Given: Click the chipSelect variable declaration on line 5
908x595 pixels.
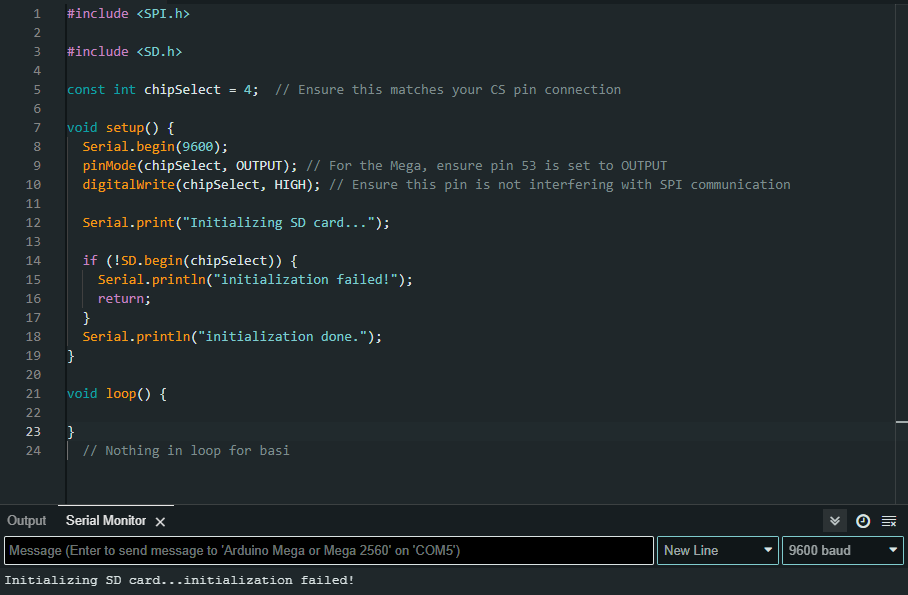Looking at the screenshot, I should point(182,90).
